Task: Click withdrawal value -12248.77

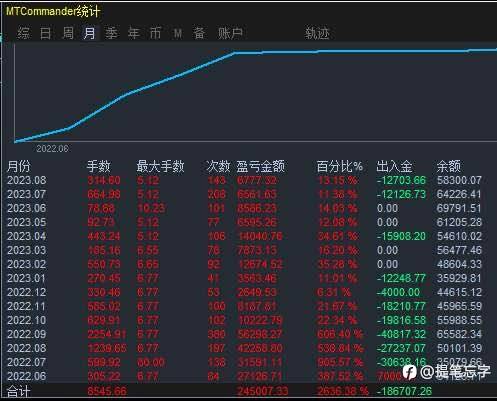Action: (x=401, y=278)
